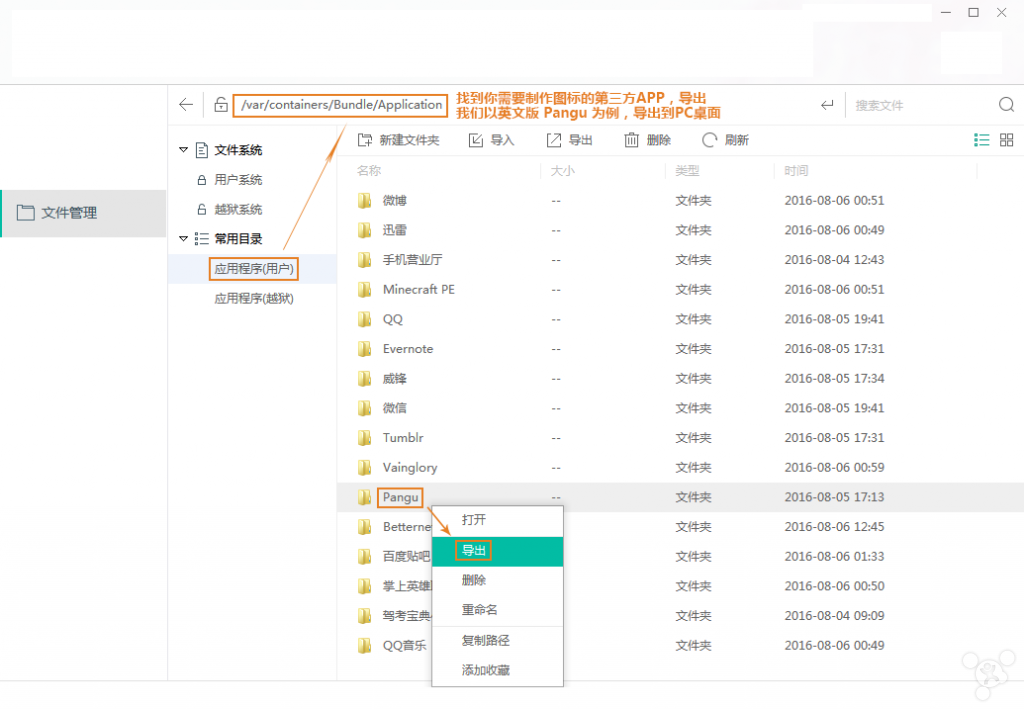Click the Tumblr folder icon
The width and height of the screenshot is (1024, 710).
click(x=364, y=438)
